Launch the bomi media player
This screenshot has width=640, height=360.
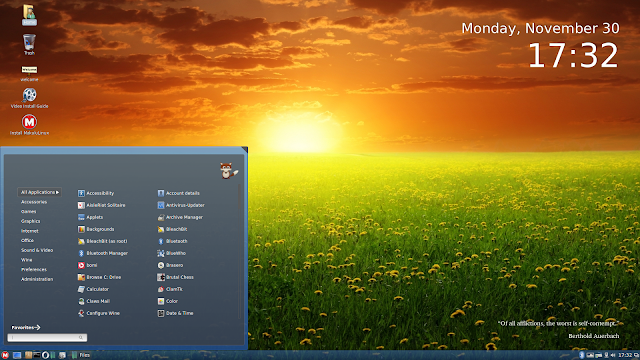click(x=87, y=265)
